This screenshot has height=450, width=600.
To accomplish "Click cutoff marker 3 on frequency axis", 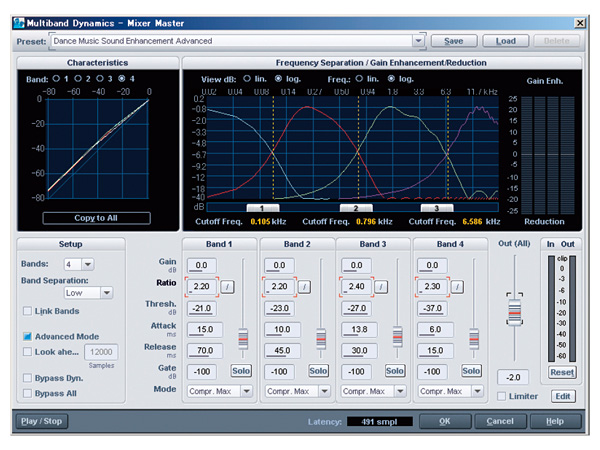I will 437,208.
